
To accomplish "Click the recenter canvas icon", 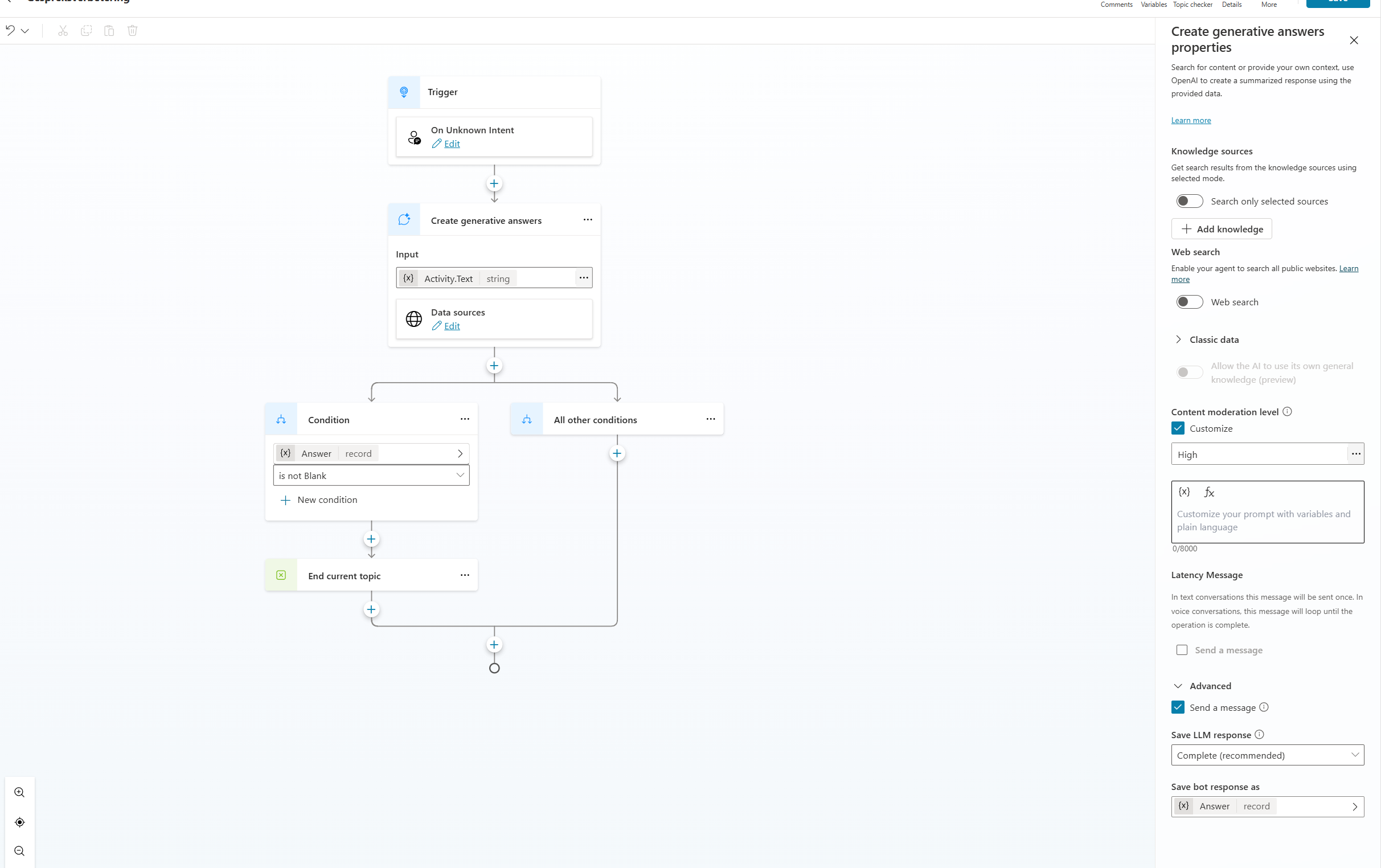I will pos(19,822).
